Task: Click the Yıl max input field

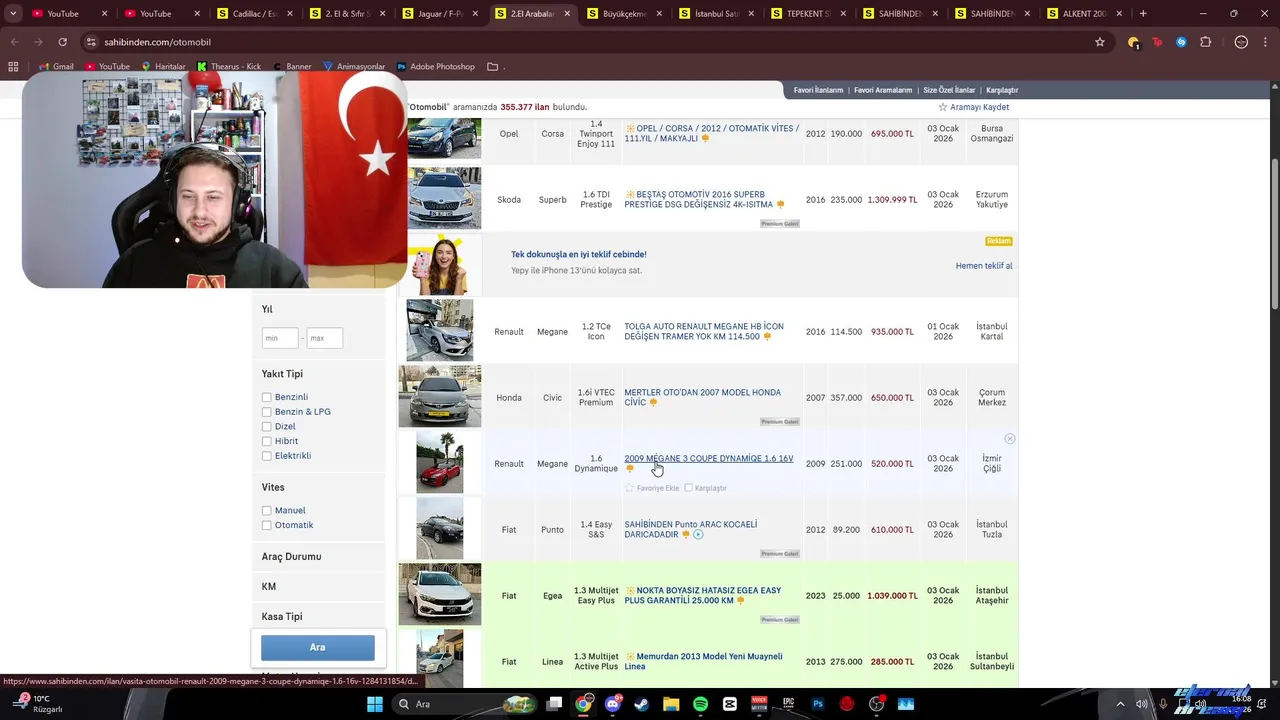Action: point(325,338)
